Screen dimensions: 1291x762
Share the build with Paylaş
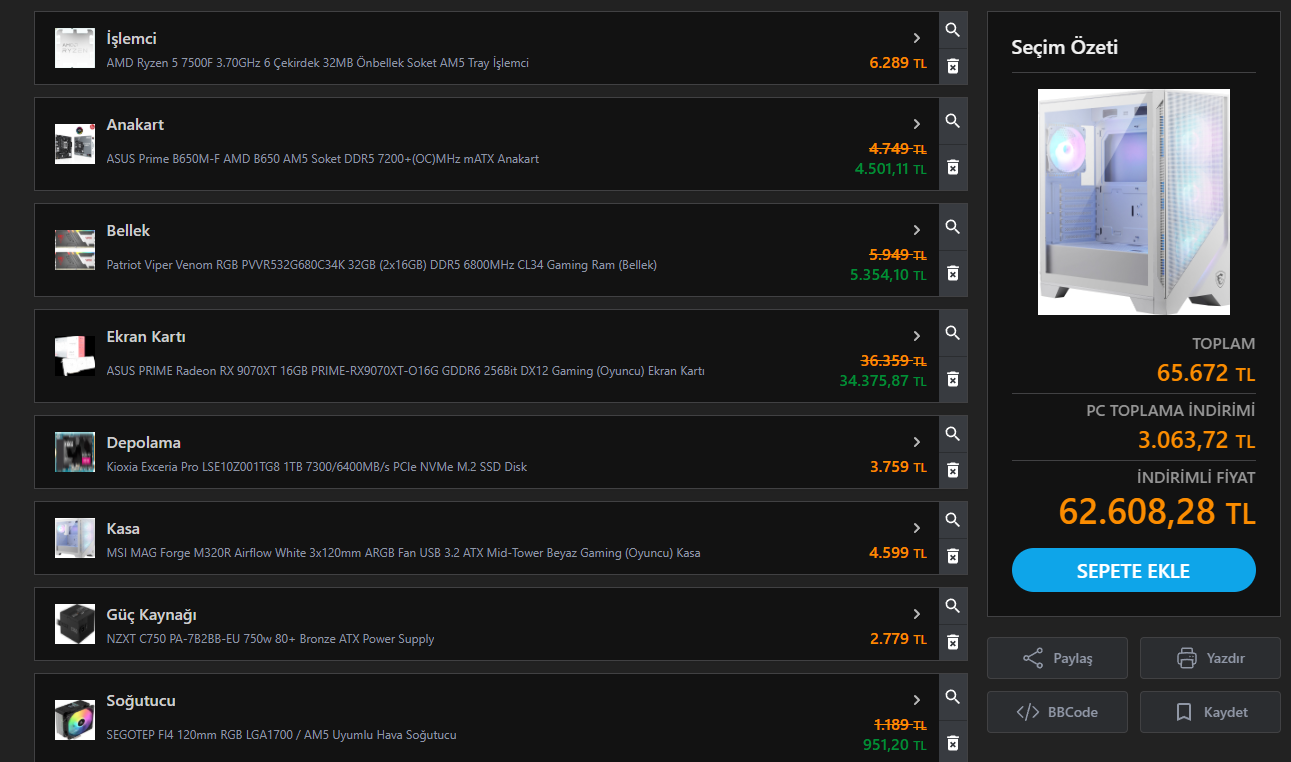pyautogui.click(x=1057, y=658)
